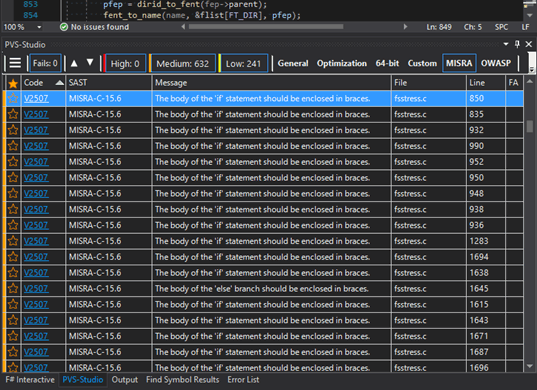Switch to the Error List tab

(x=243, y=380)
